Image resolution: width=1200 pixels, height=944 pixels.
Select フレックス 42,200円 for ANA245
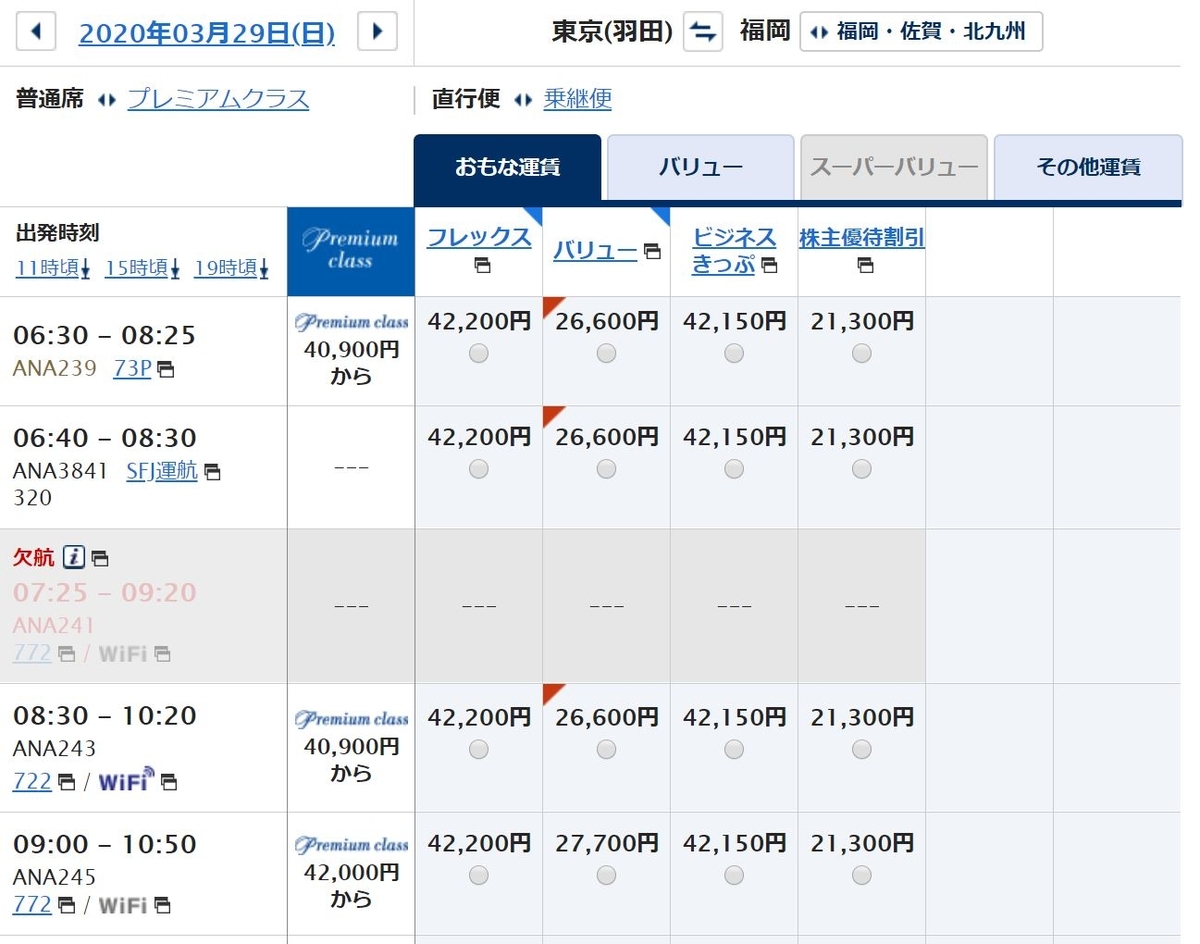click(x=479, y=875)
